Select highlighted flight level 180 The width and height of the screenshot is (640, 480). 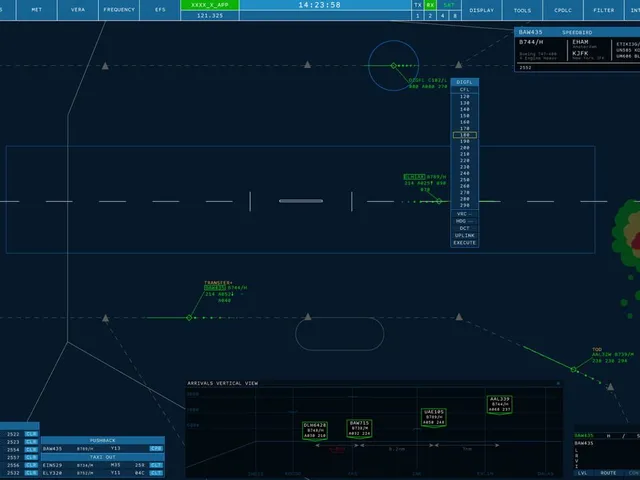point(464,135)
